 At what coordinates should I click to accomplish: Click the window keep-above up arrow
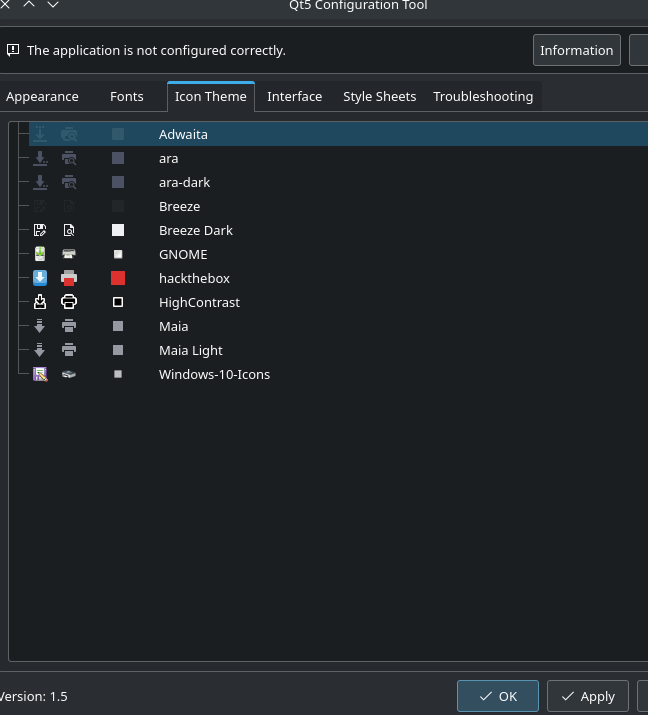point(29,4)
